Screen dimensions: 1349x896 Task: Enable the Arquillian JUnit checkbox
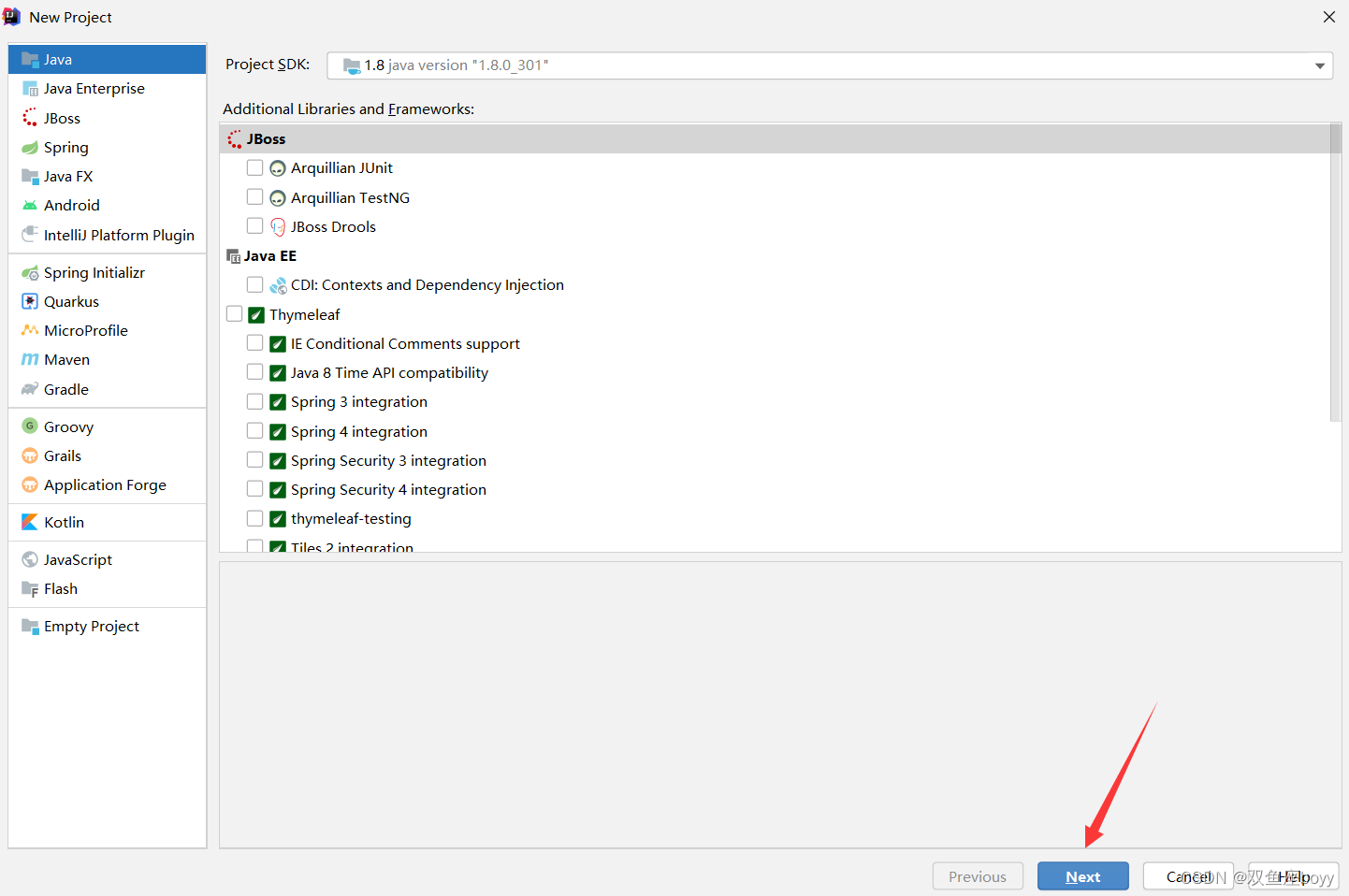254,167
